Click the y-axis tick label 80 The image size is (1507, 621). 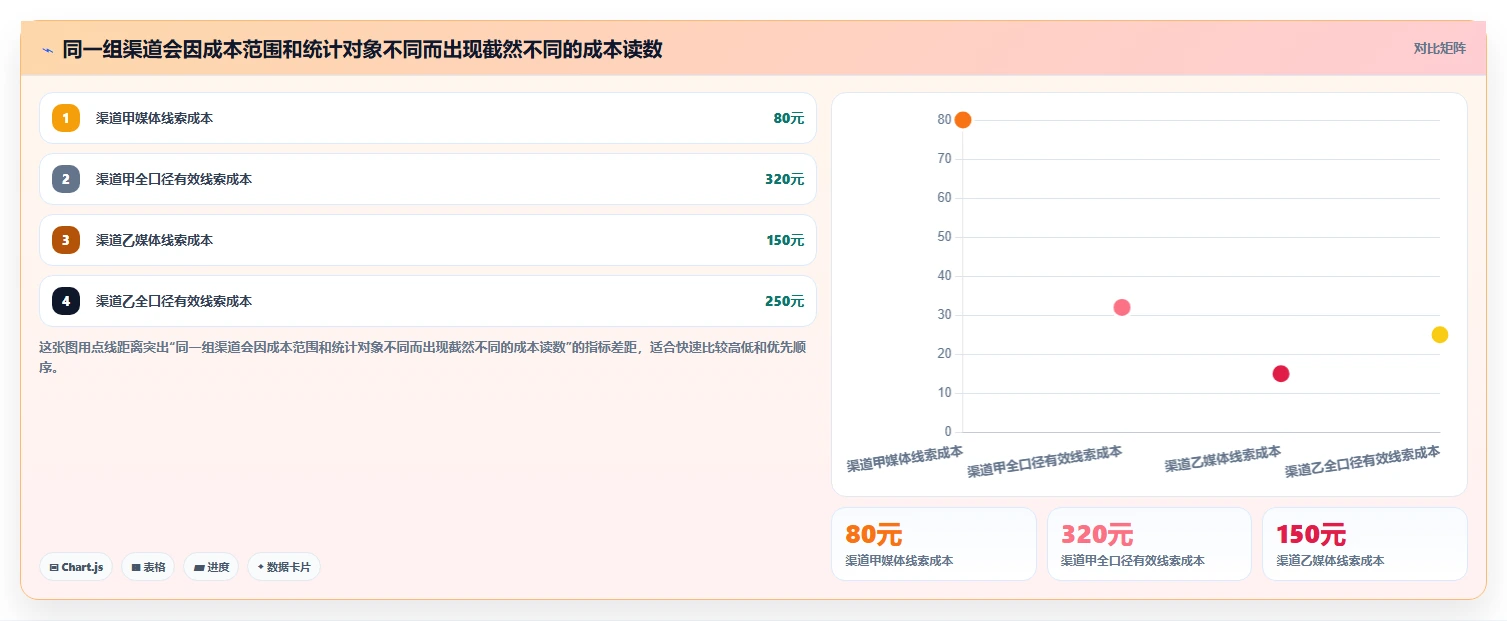tap(944, 120)
